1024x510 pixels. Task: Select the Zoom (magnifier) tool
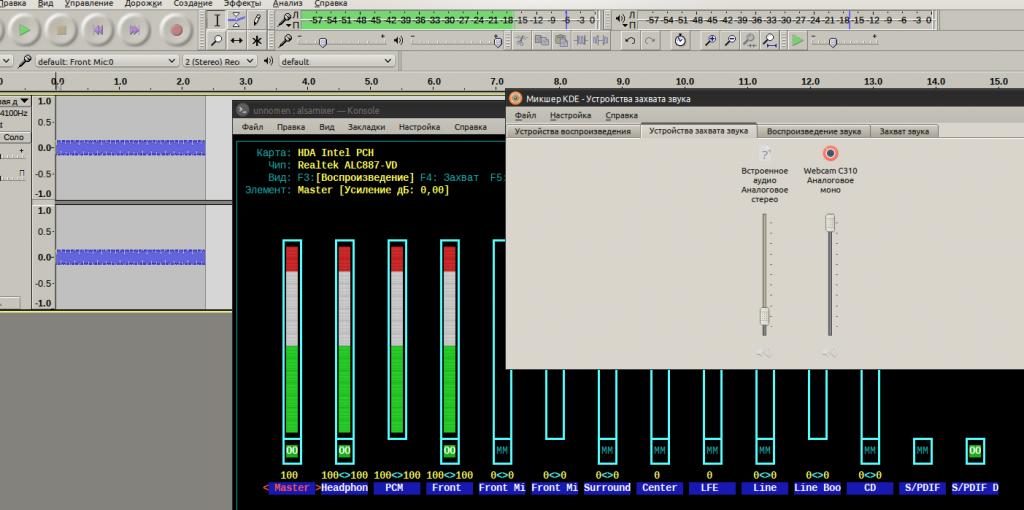pos(217,40)
